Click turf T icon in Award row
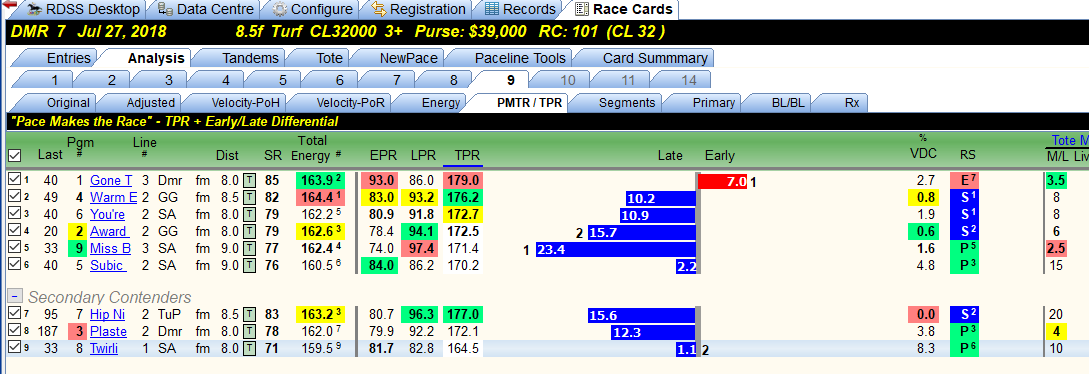The height and width of the screenshot is (374, 1089). pyautogui.click(x=249, y=231)
